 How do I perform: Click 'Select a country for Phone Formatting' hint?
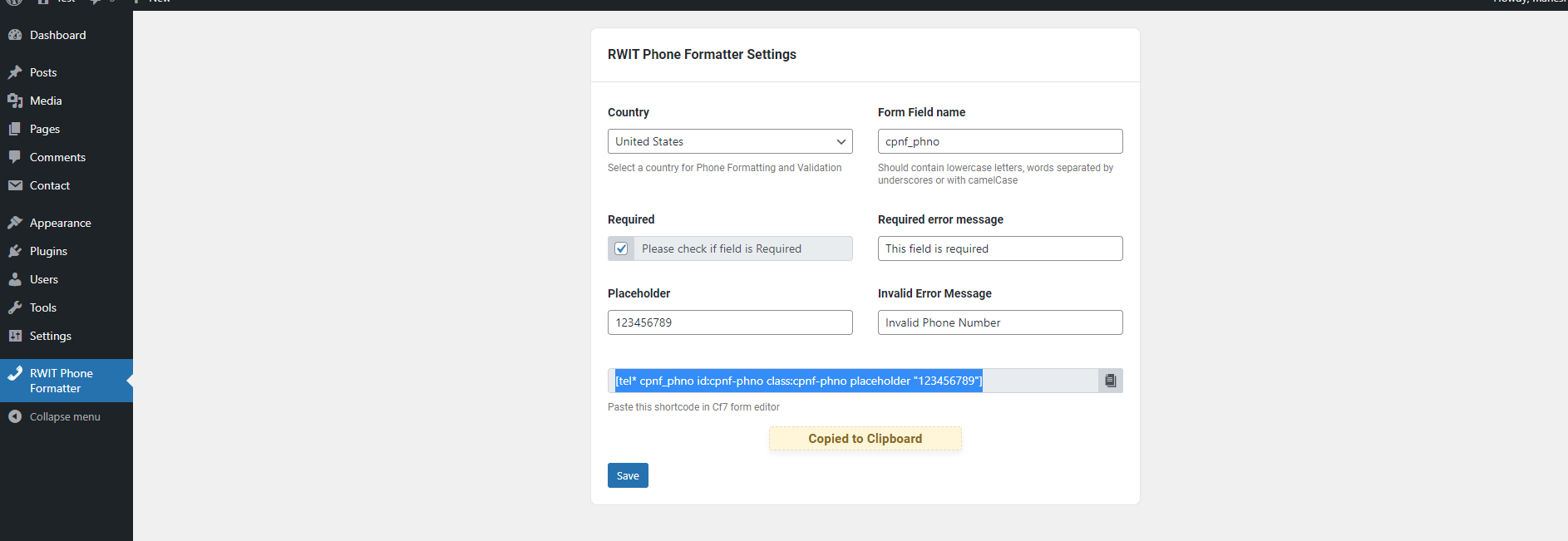point(724,168)
